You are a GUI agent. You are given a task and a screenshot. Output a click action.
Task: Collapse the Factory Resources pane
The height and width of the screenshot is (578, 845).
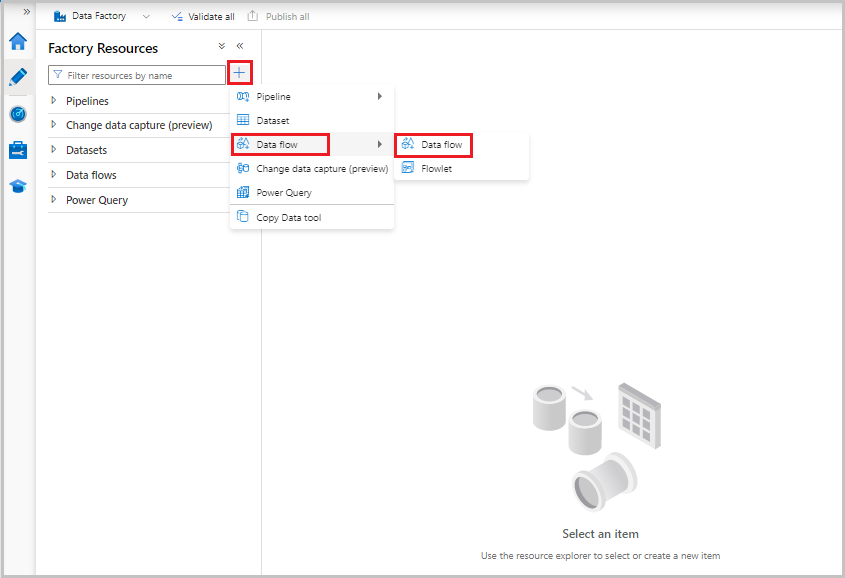click(x=239, y=46)
